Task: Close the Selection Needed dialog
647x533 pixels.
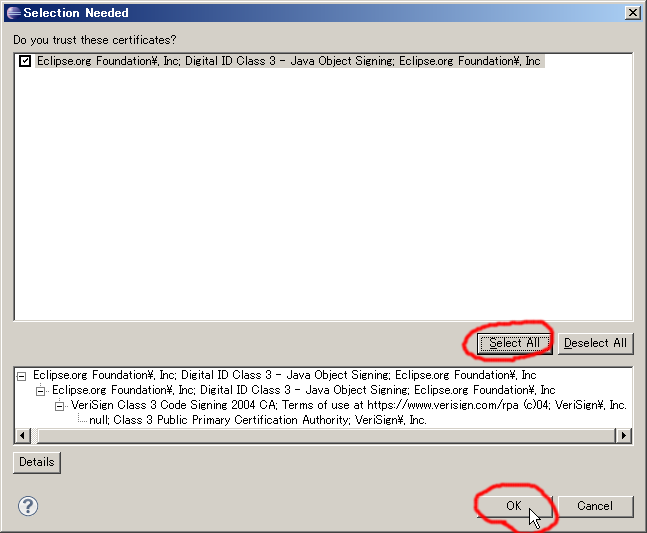Action: (633, 13)
